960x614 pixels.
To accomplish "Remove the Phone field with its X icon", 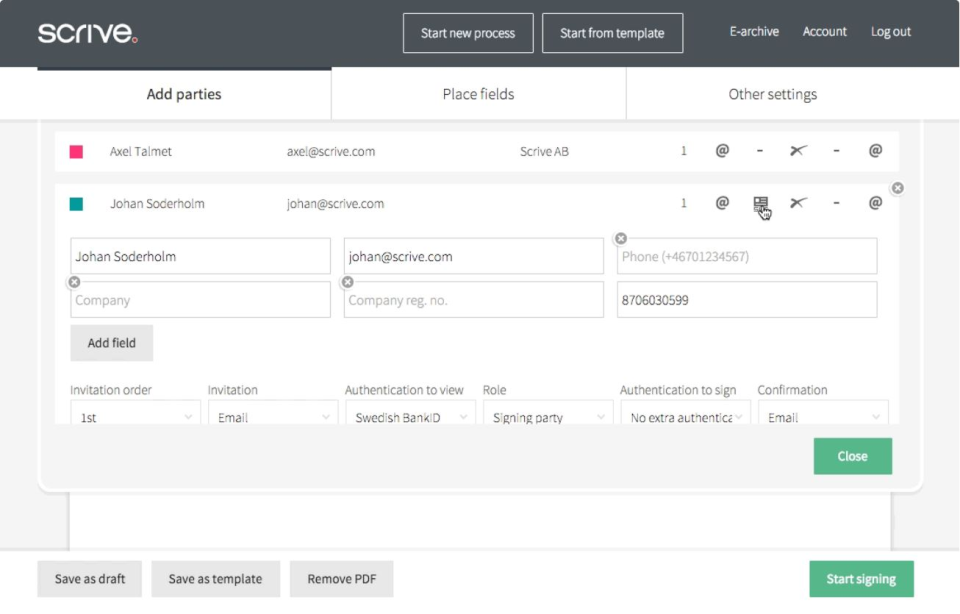I will tap(621, 238).
